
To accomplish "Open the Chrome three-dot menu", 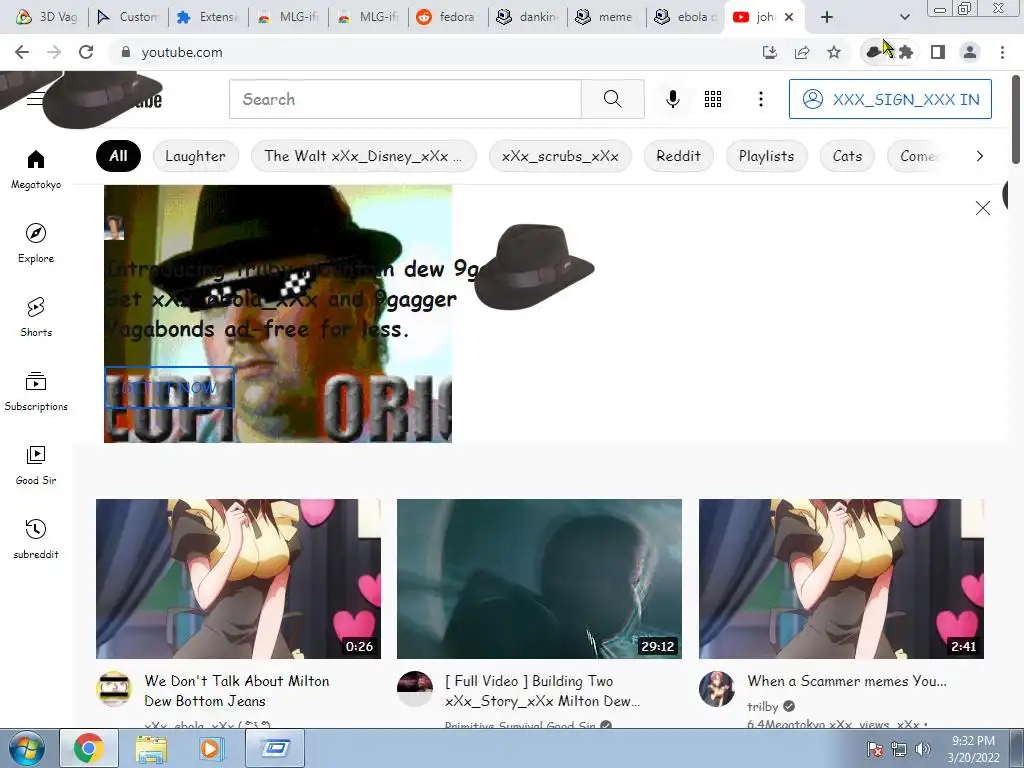I will coord(1002,52).
